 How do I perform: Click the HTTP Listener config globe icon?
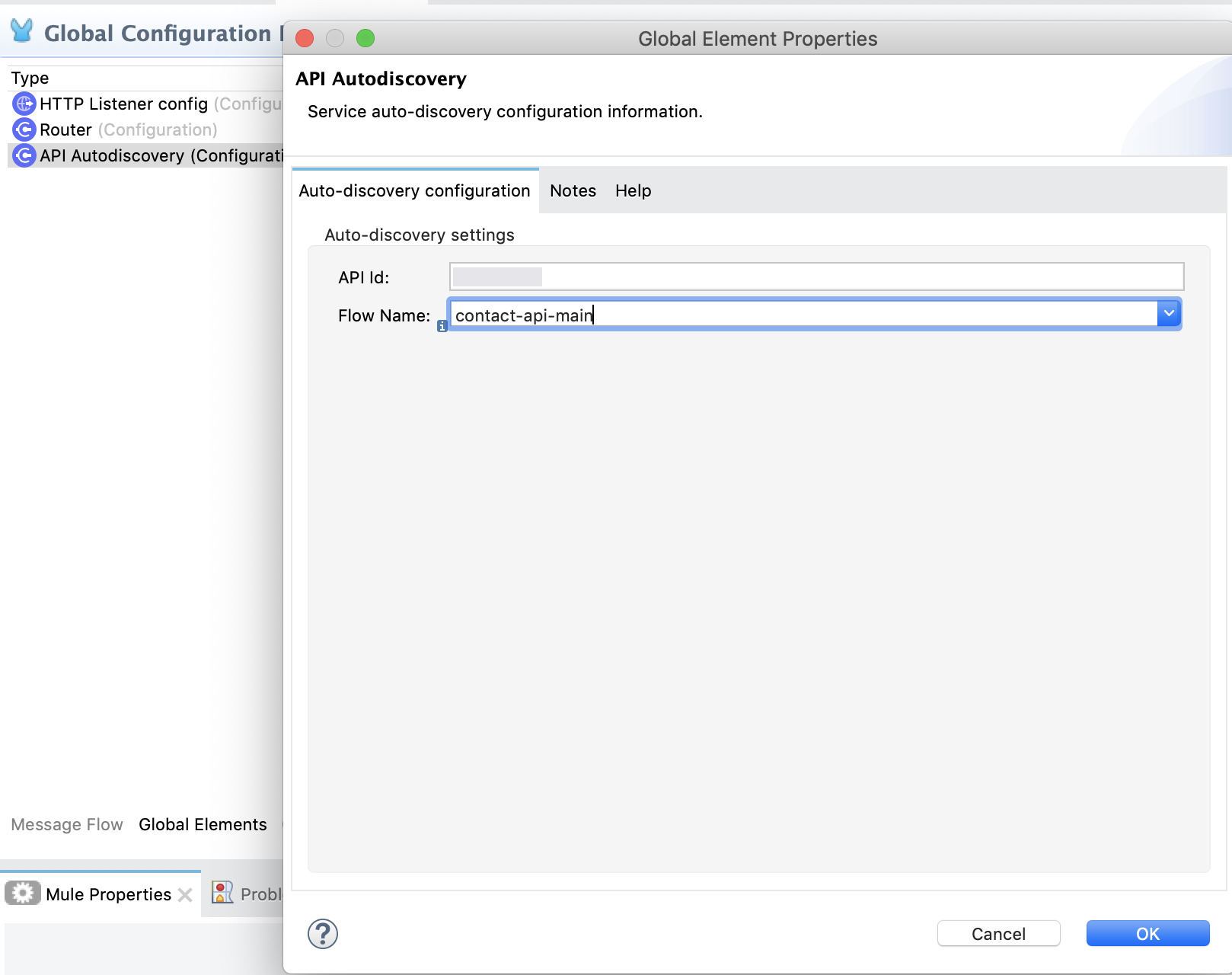click(x=24, y=104)
